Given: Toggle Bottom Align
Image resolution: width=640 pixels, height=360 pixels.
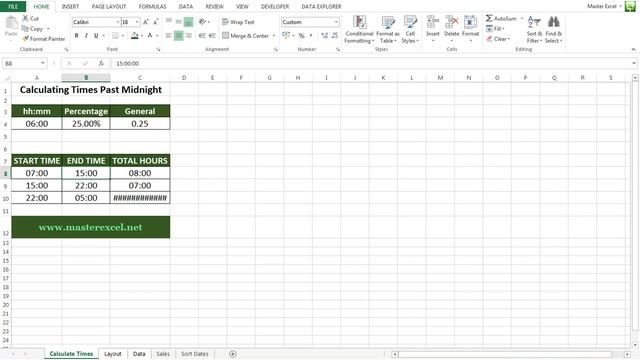Looking at the screenshot, I should coord(188,22).
